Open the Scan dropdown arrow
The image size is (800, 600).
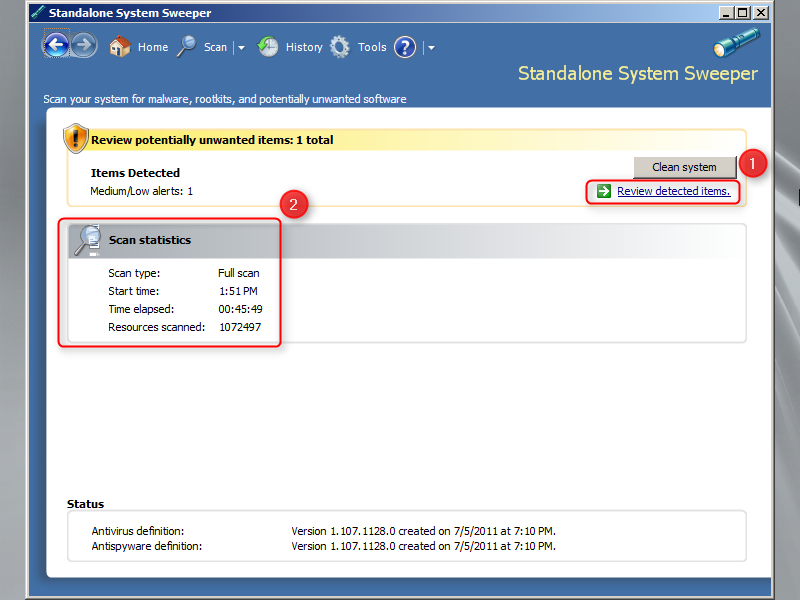click(x=240, y=46)
